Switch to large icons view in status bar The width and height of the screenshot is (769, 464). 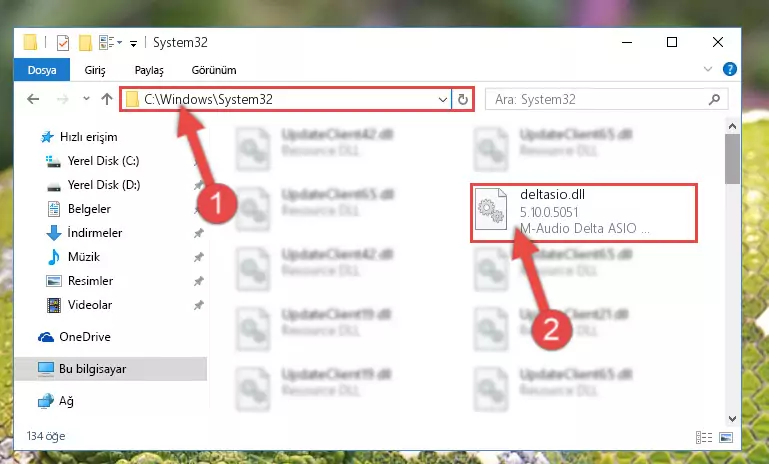726,437
